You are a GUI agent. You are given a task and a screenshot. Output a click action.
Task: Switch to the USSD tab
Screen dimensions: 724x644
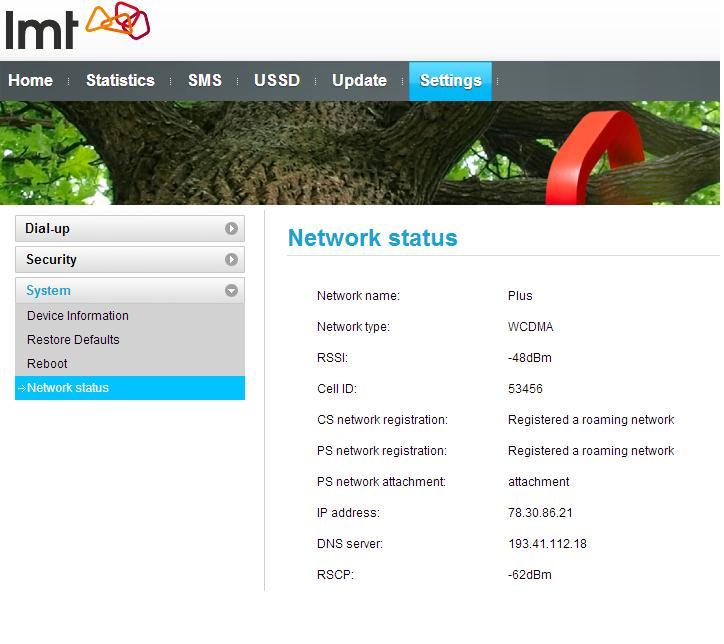click(277, 81)
